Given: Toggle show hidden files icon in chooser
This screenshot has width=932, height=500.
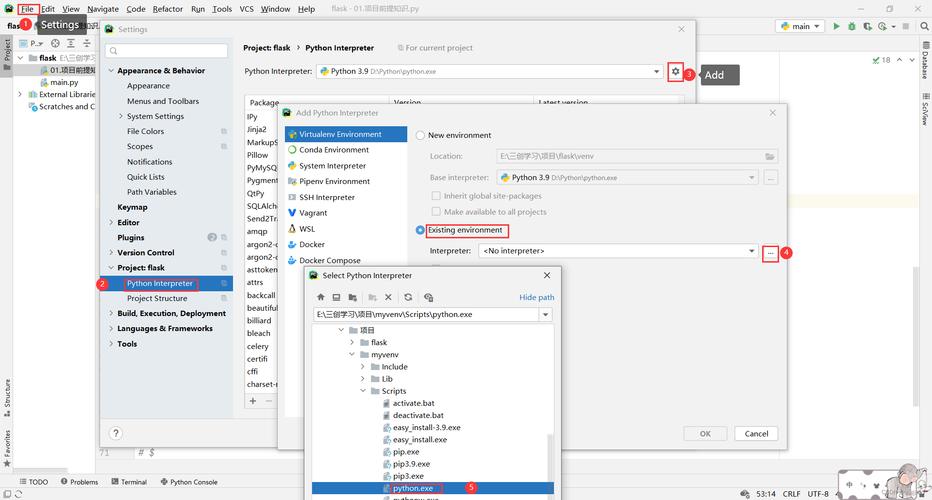Looking at the screenshot, I should point(429,297).
